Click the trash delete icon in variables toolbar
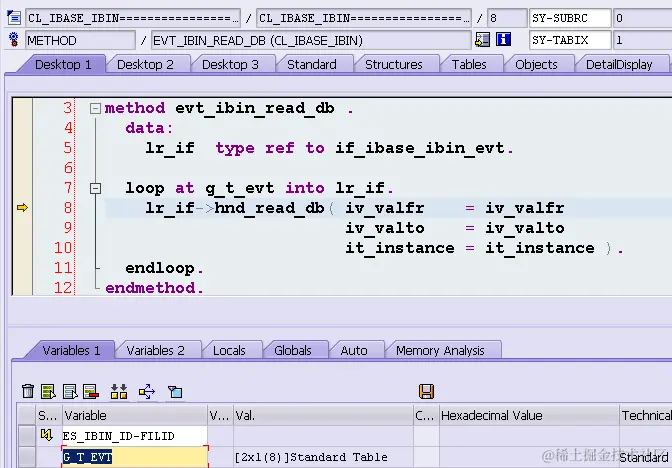672x468 pixels. point(28,391)
